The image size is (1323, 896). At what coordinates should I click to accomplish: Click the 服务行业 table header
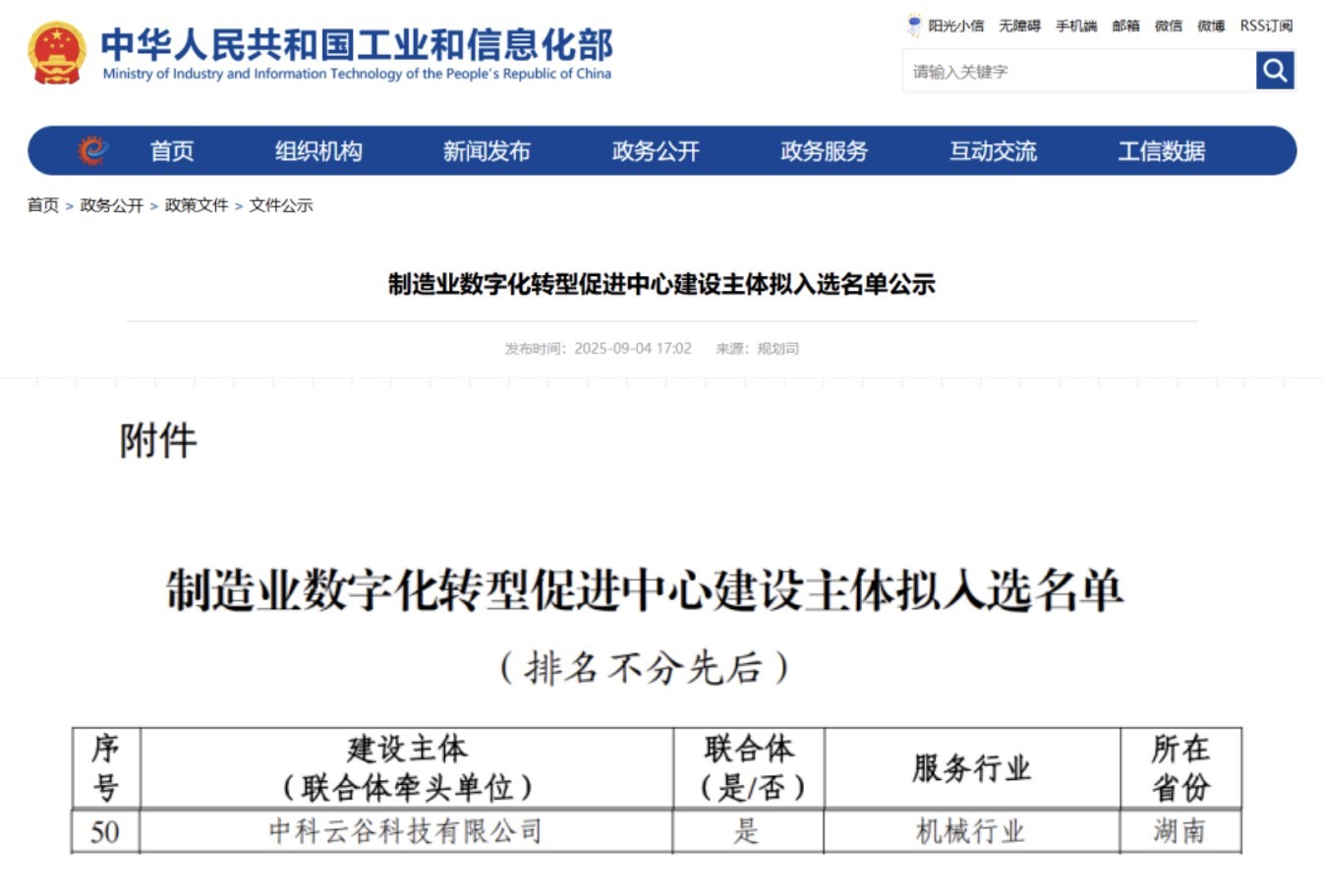pyautogui.click(x=972, y=768)
